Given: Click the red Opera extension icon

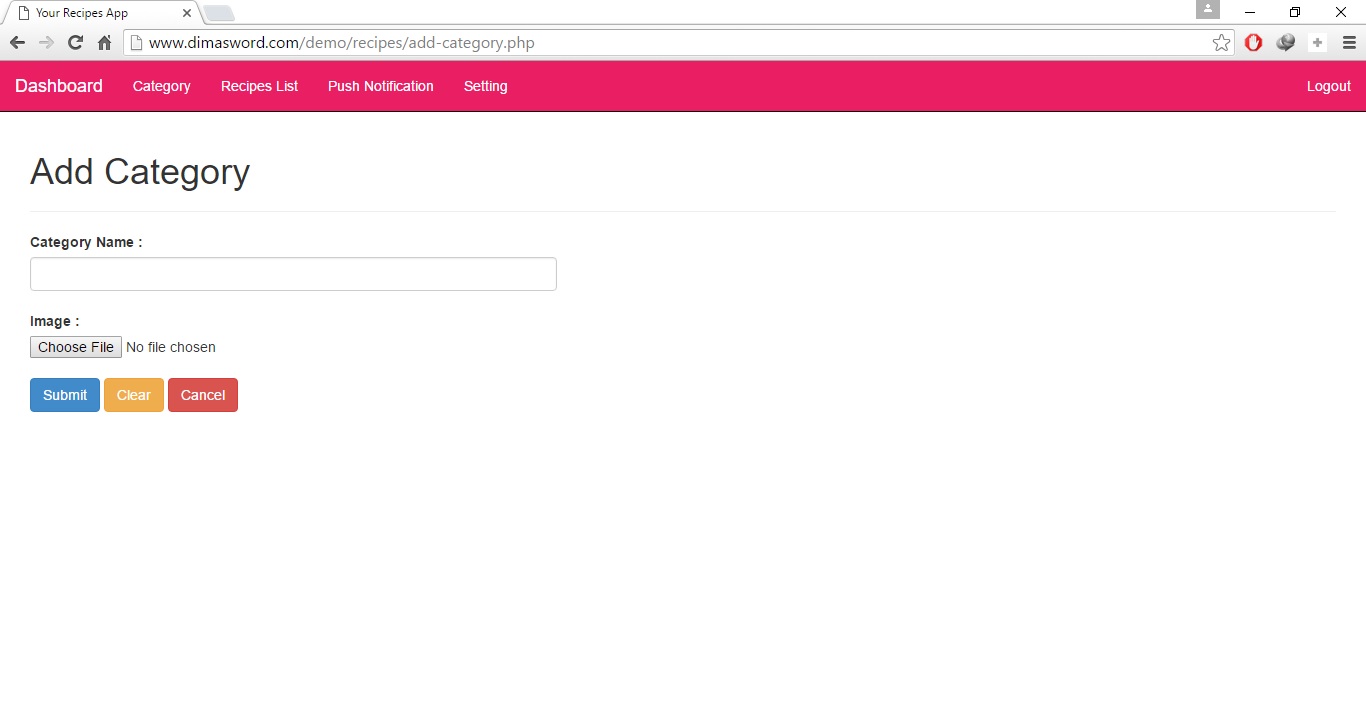Looking at the screenshot, I should pos(1253,43).
